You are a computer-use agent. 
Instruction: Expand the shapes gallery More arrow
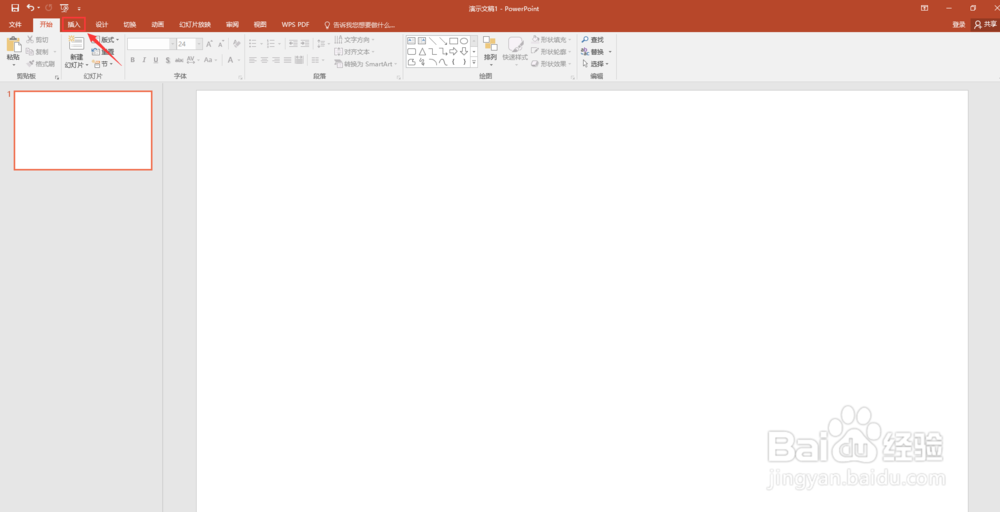click(474, 62)
